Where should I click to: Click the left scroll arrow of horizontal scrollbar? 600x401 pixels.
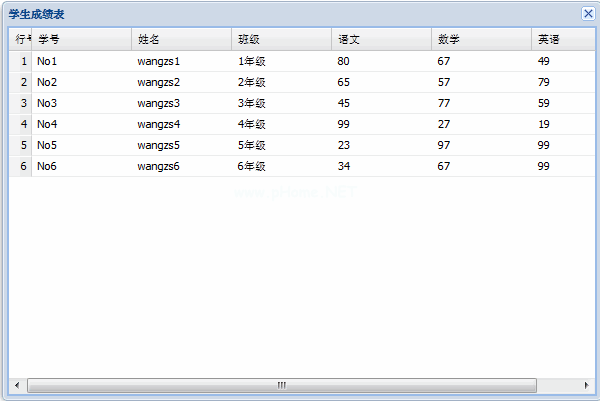[x=16, y=385]
